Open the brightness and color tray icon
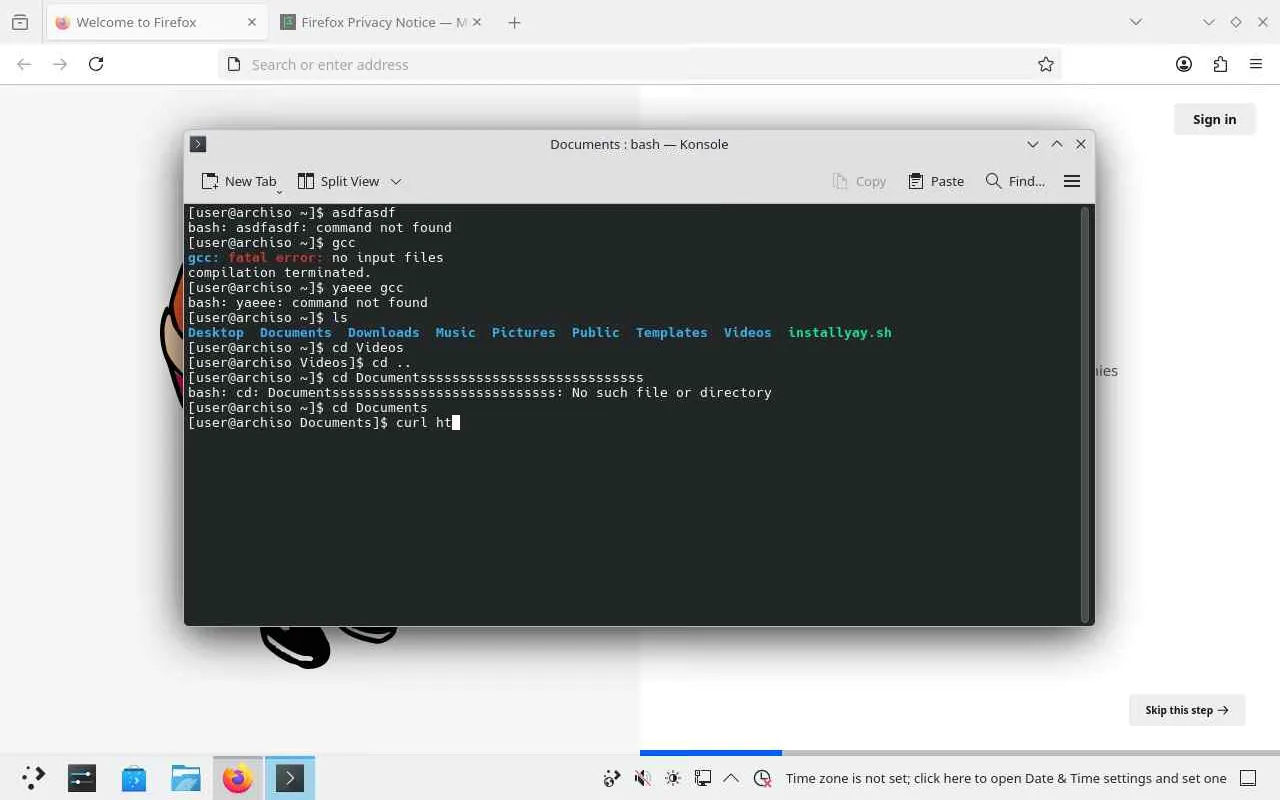Viewport: 1280px width, 800px height. tap(673, 778)
